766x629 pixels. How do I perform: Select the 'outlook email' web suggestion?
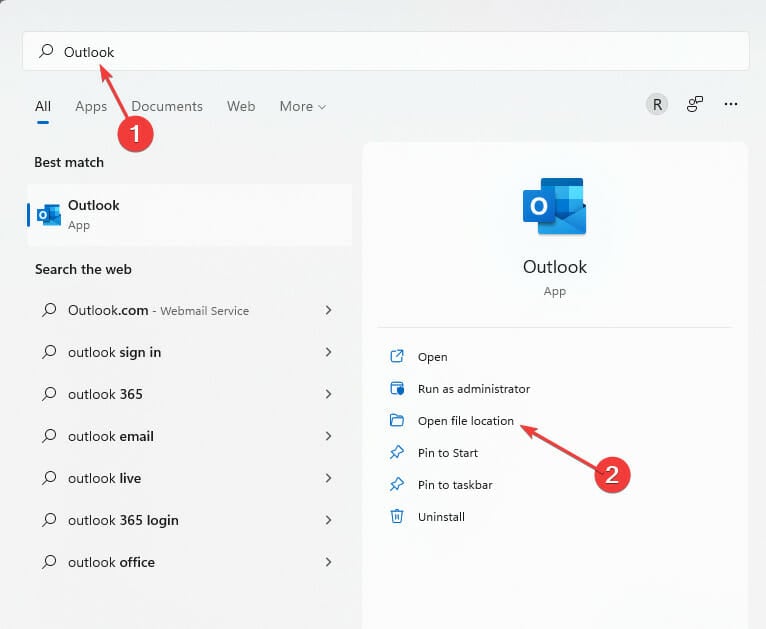tap(111, 437)
